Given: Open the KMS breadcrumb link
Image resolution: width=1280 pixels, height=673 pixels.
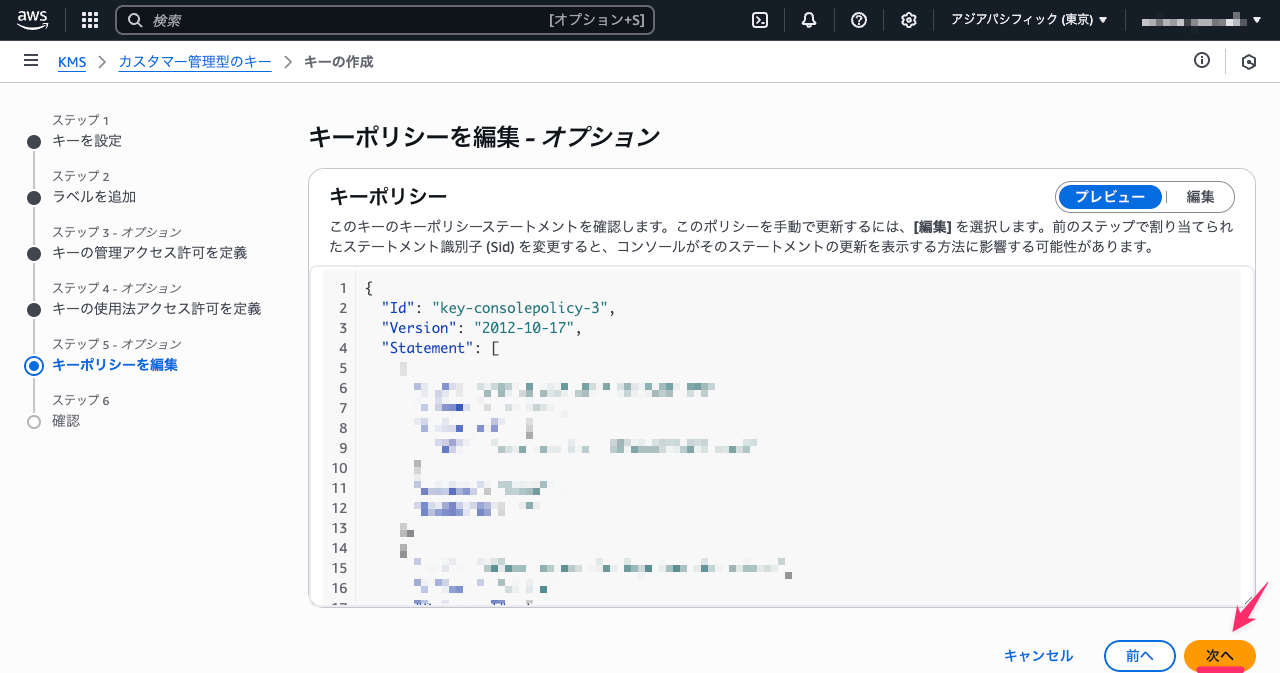Looking at the screenshot, I should 72,62.
